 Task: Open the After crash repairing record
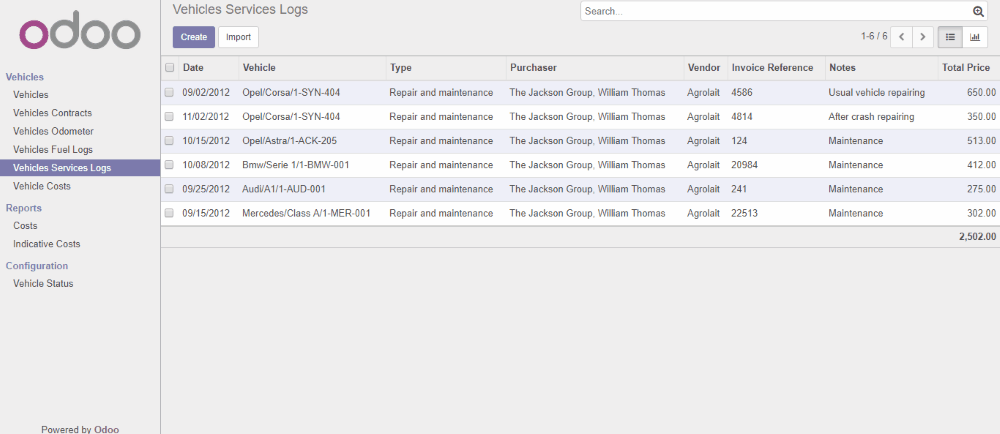coord(871,117)
